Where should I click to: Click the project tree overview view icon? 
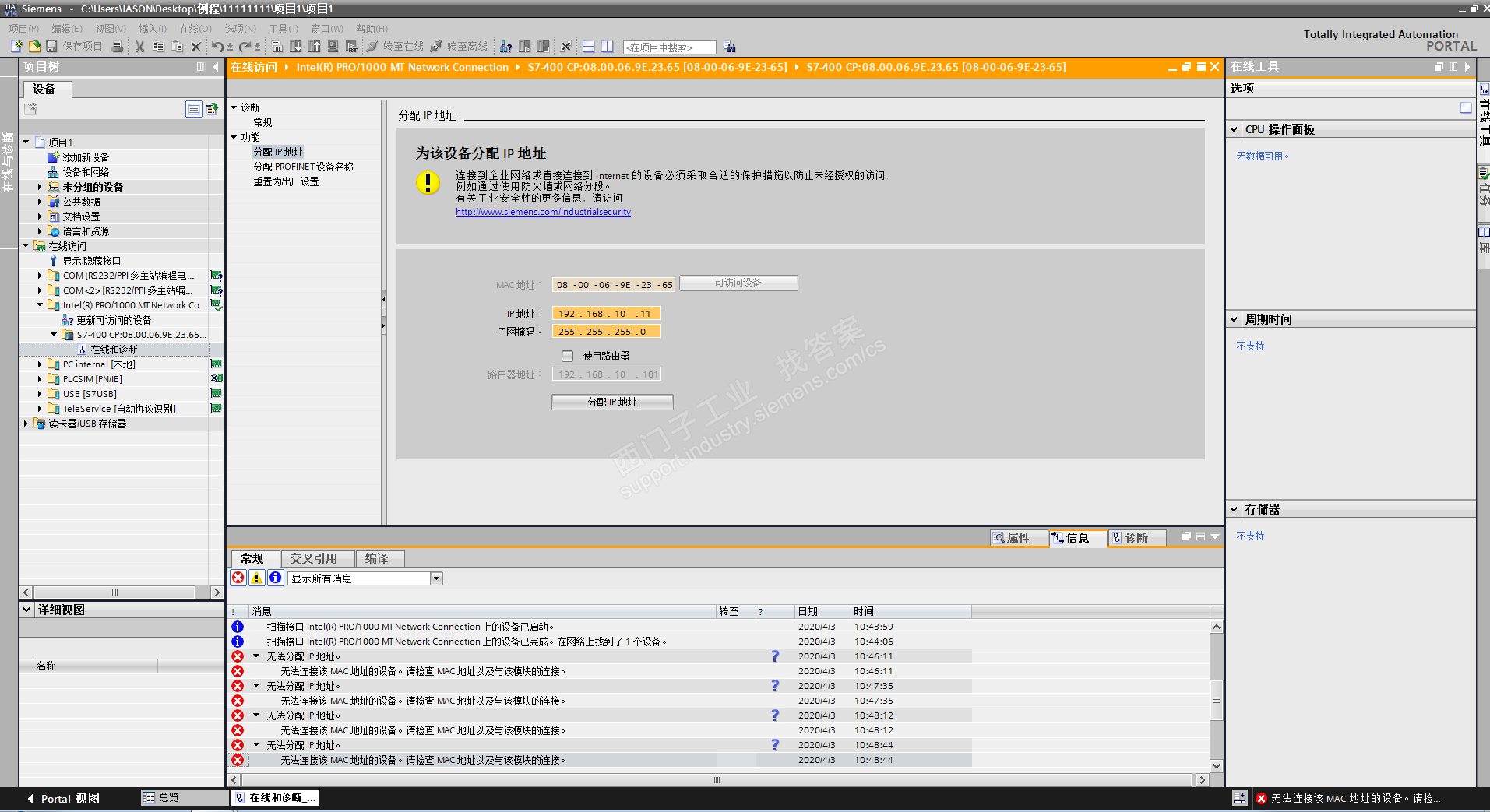coord(194,109)
